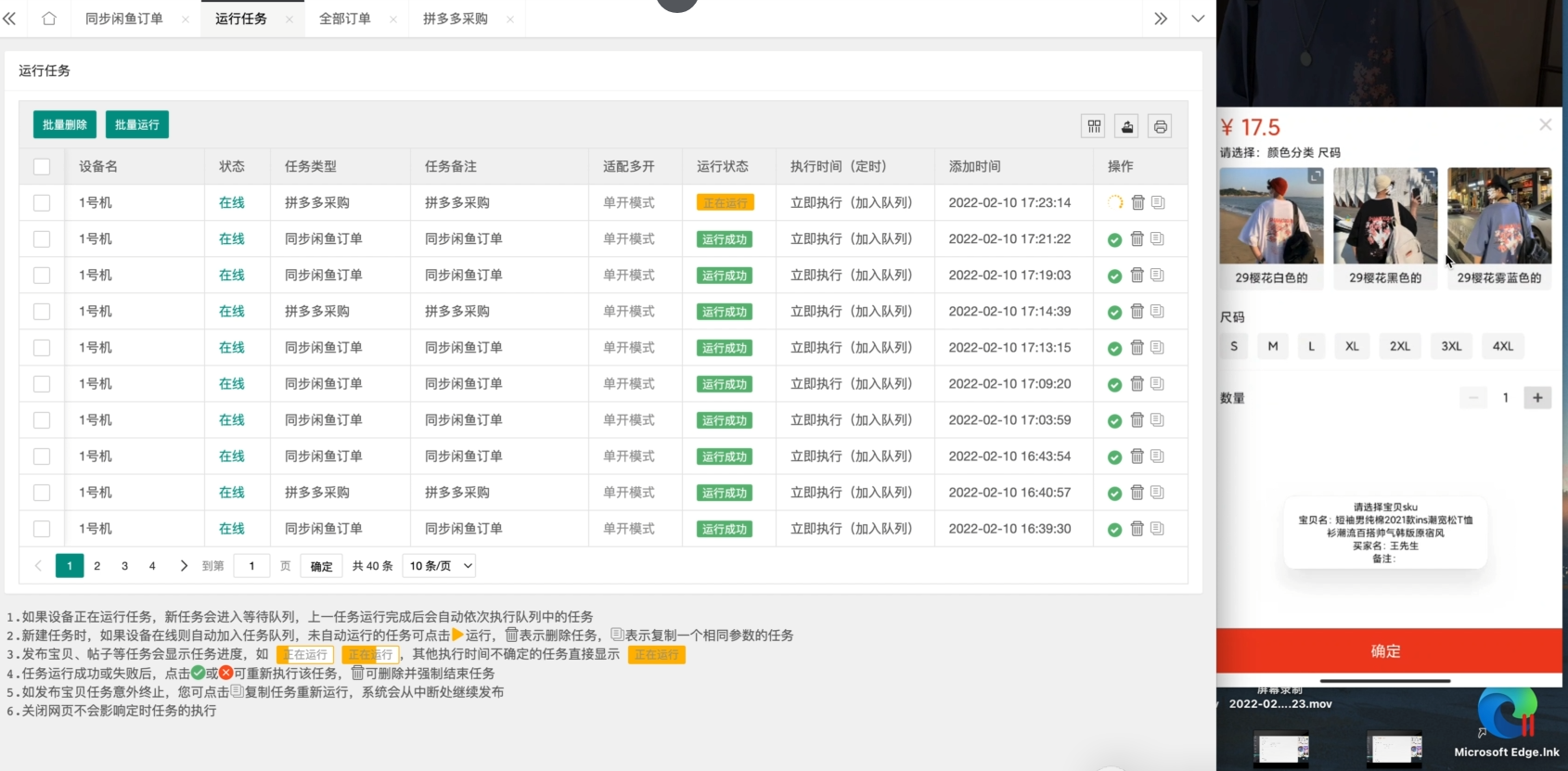Choose size S option

[x=1234, y=346]
